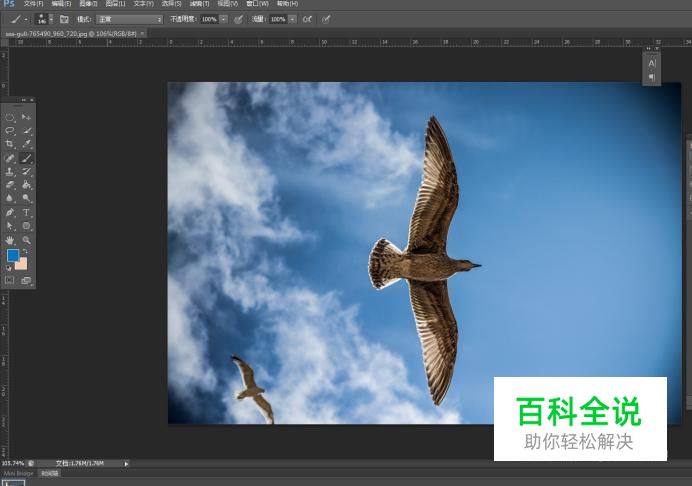Expand the collapsed right panel dock arrows

(x=648, y=48)
